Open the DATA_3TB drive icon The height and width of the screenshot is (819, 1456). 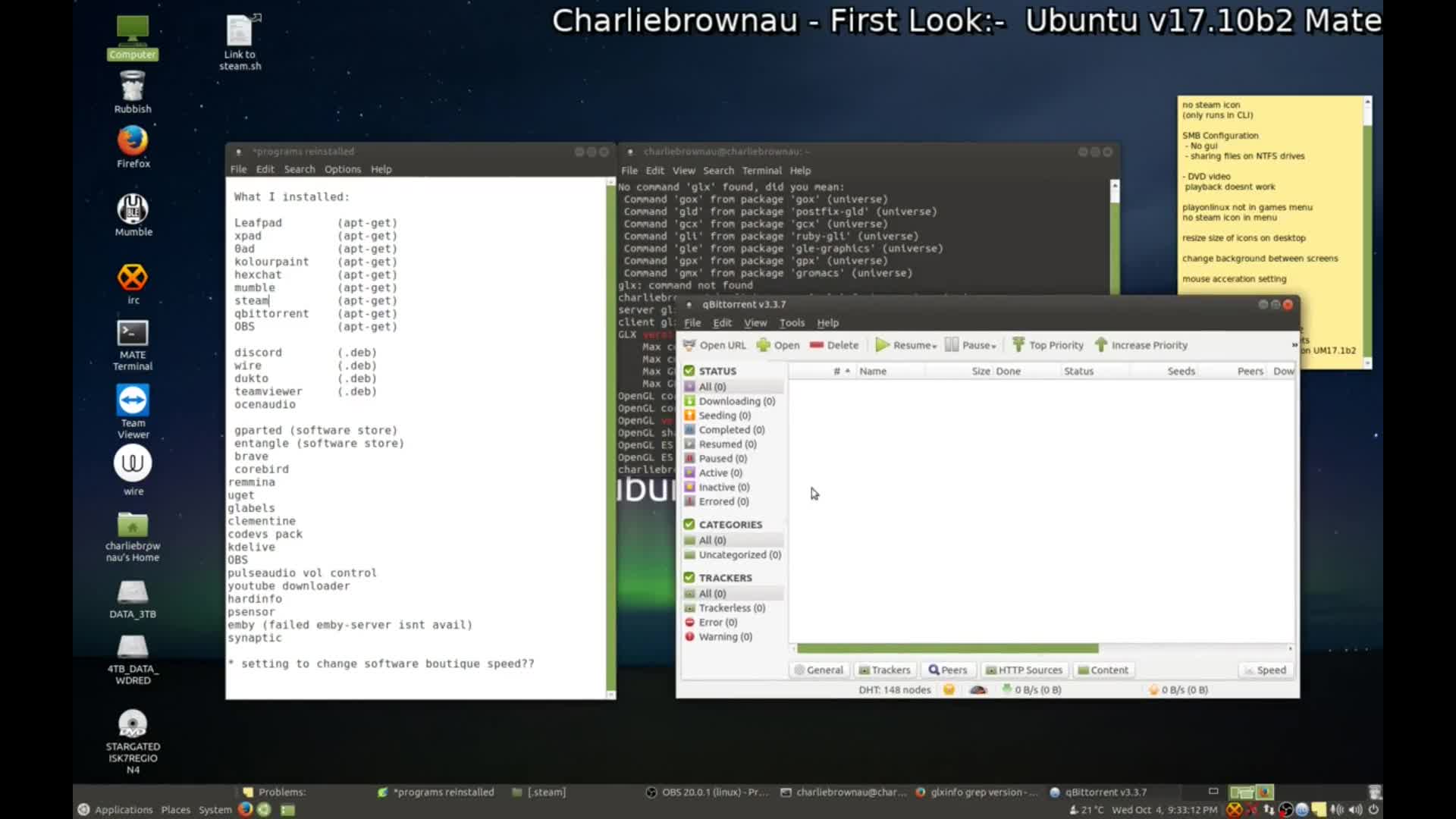click(x=133, y=599)
